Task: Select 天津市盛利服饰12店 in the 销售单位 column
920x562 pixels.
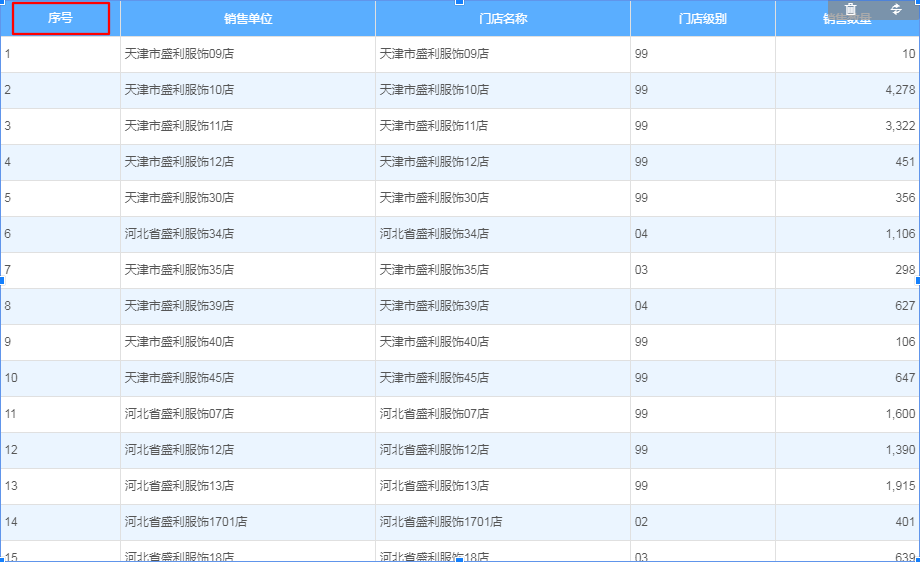Action: [179, 162]
